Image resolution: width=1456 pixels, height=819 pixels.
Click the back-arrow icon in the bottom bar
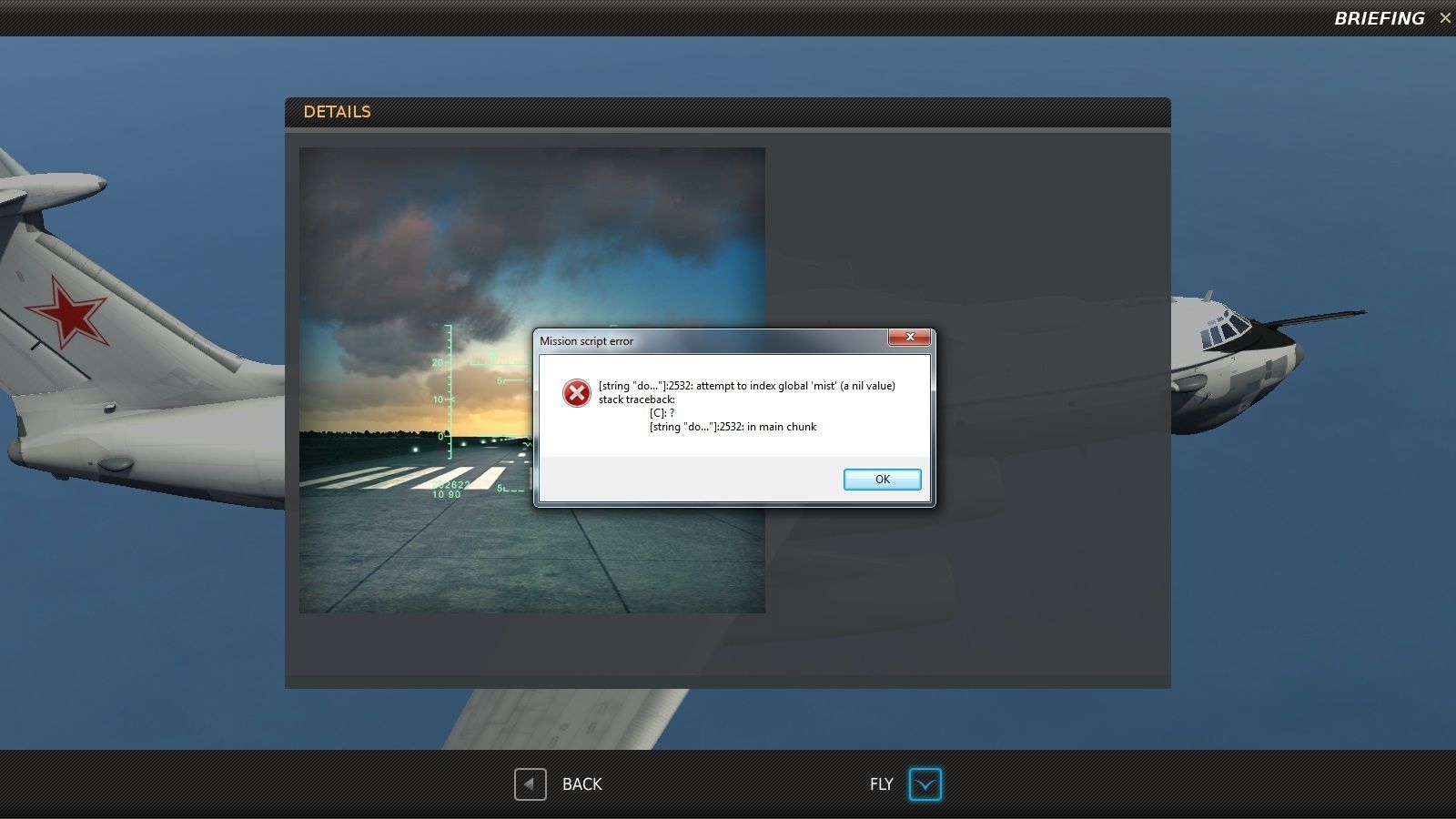pyautogui.click(x=529, y=784)
